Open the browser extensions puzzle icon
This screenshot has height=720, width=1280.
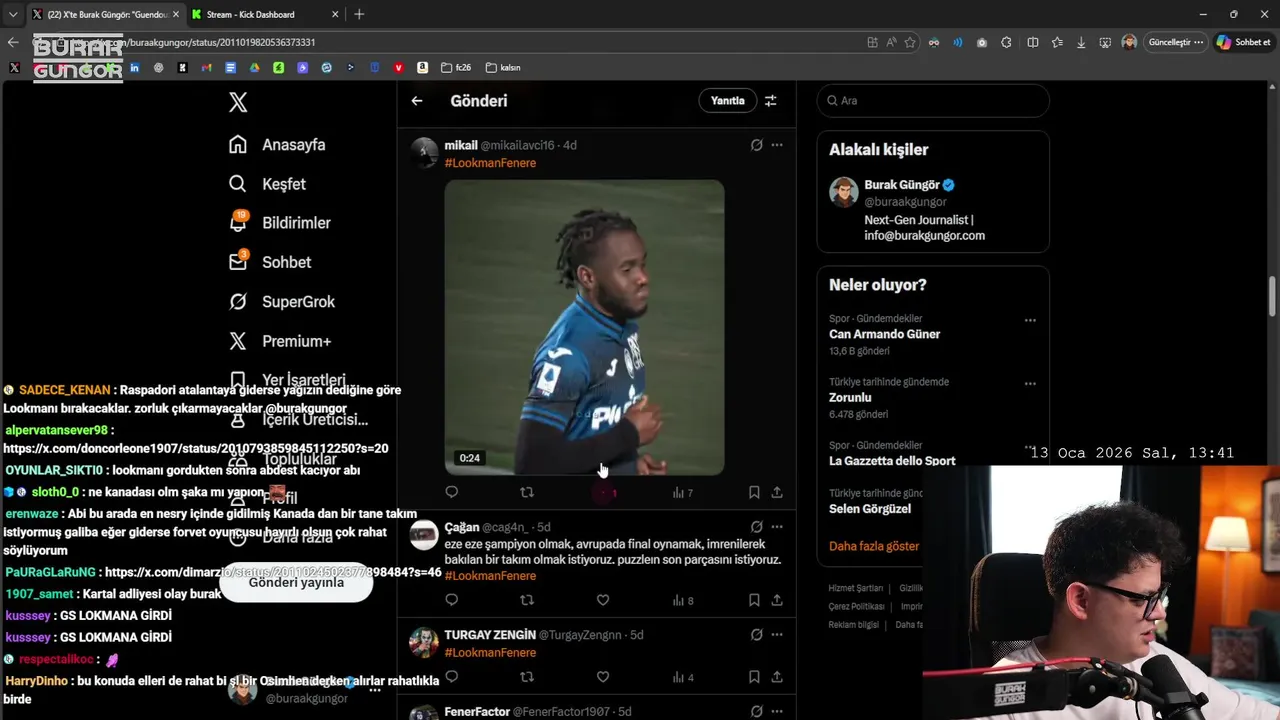pyautogui.click(x=1007, y=42)
